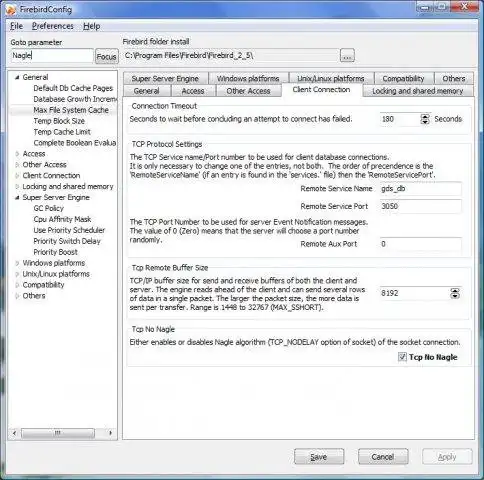Screen dimensions: 484x480
Task: Click the Remote Service Port field
Action: (421, 206)
